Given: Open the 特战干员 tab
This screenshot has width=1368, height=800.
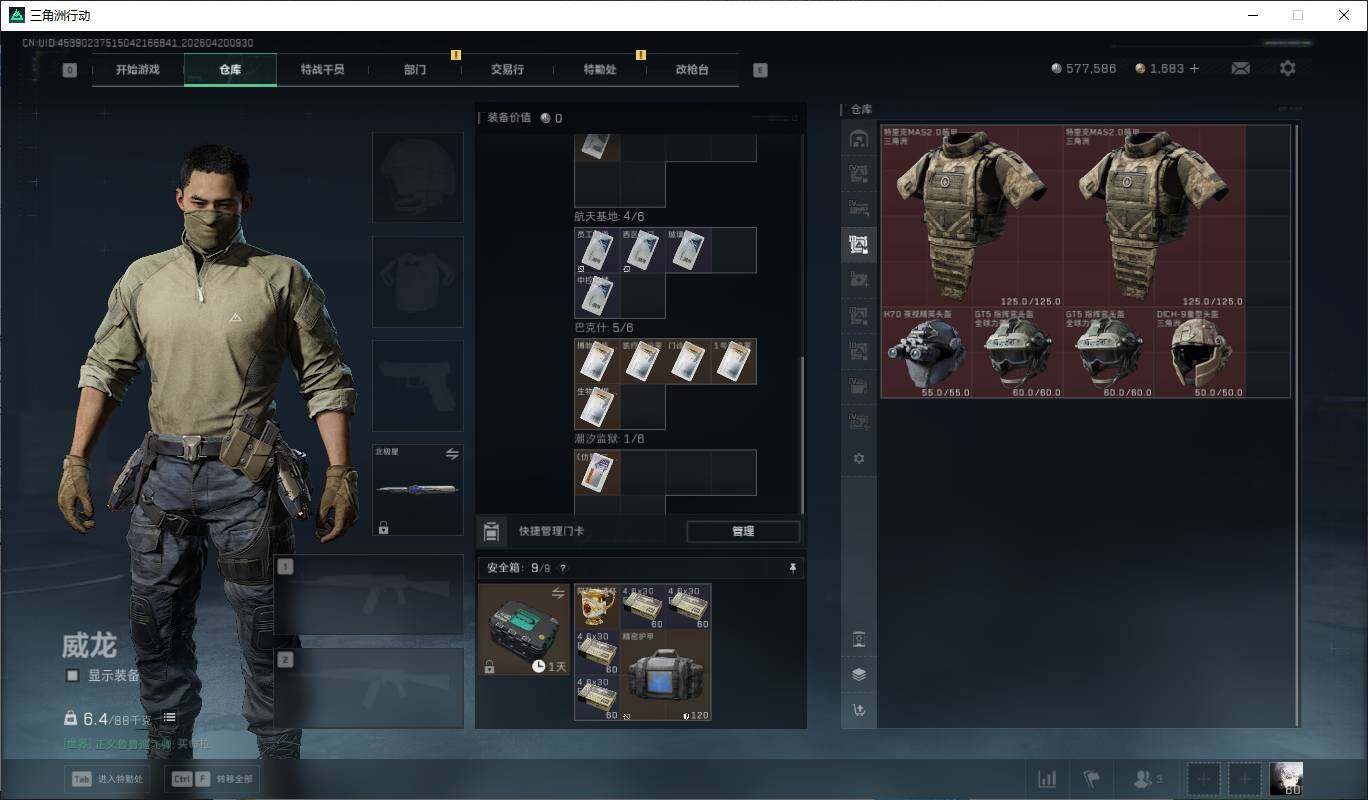Looking at the screenshot, I should [322, 70].
